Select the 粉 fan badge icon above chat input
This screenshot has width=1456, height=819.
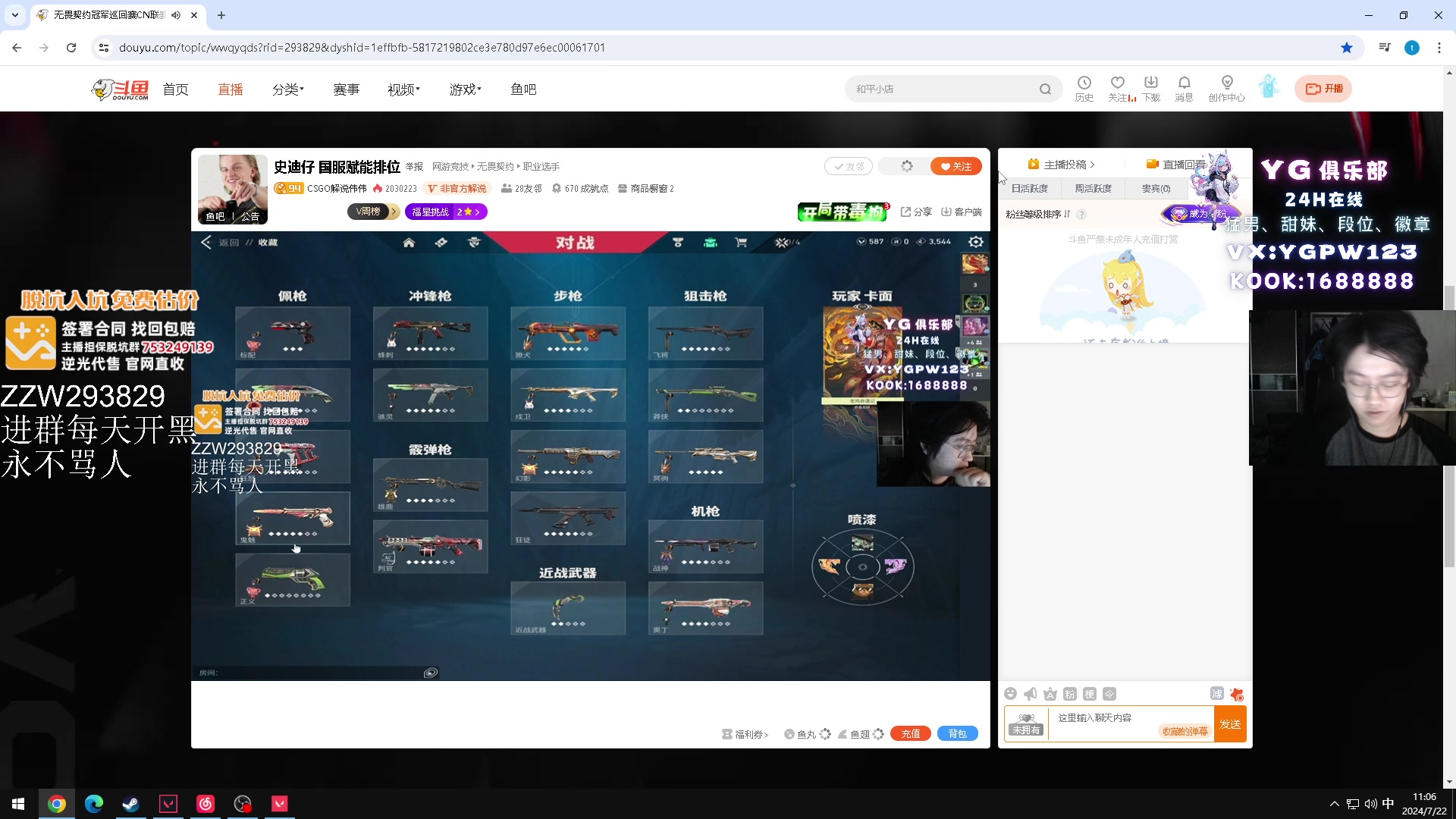point(1068,694)
